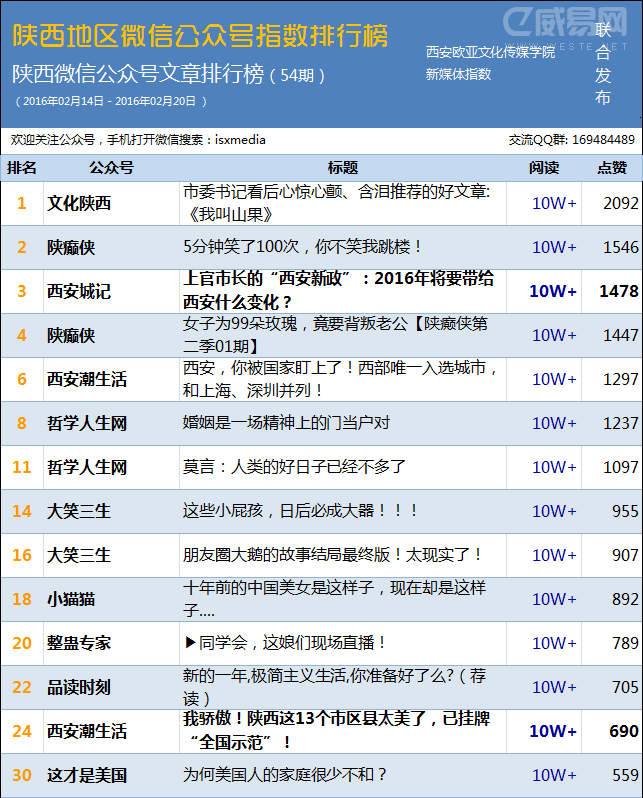Click the 联合发布 badge in the header
The height and width of the screenshot is (798, 643).
tap(602, 64)
